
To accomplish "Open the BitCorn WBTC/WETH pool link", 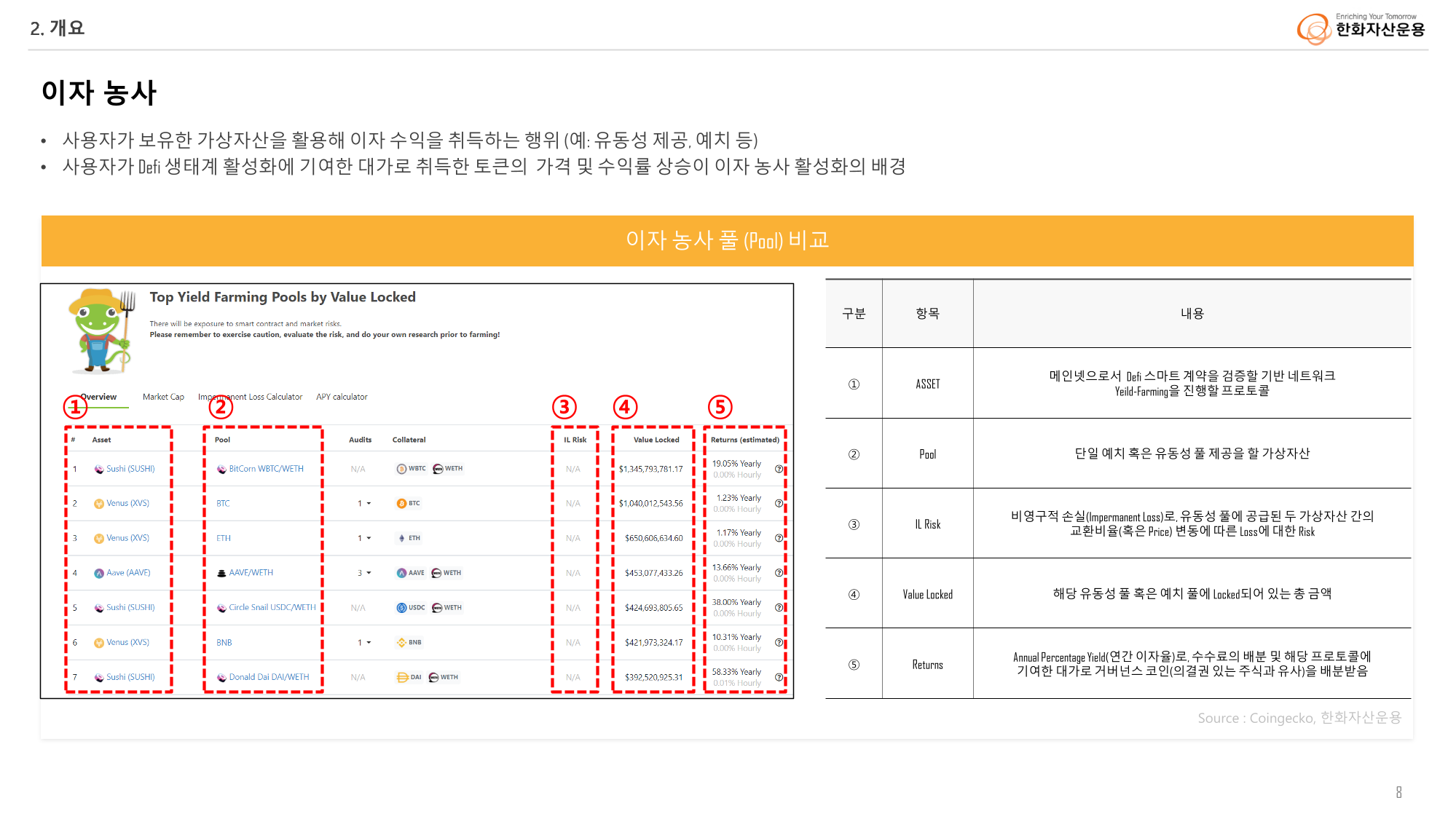I will [266, 469].
